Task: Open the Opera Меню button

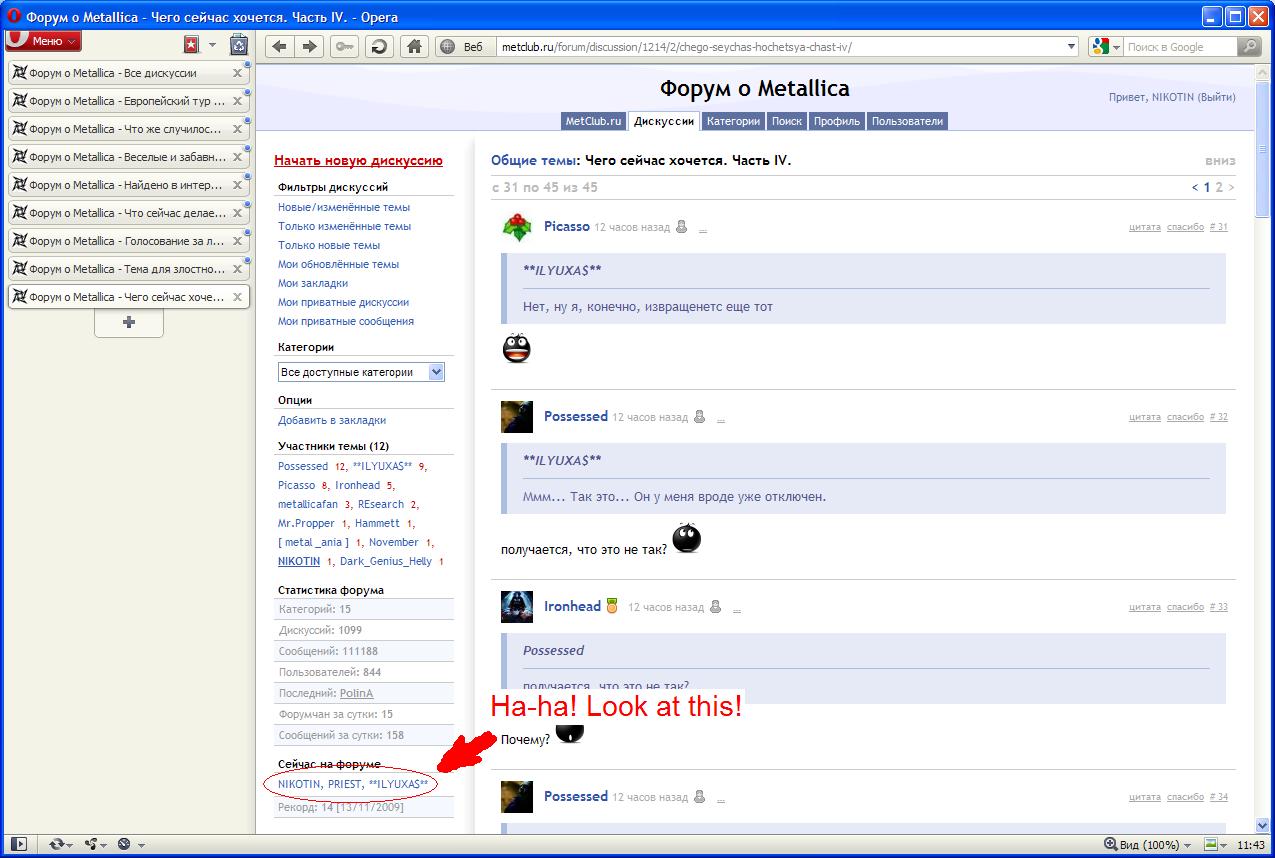Action: click(43, 41)
